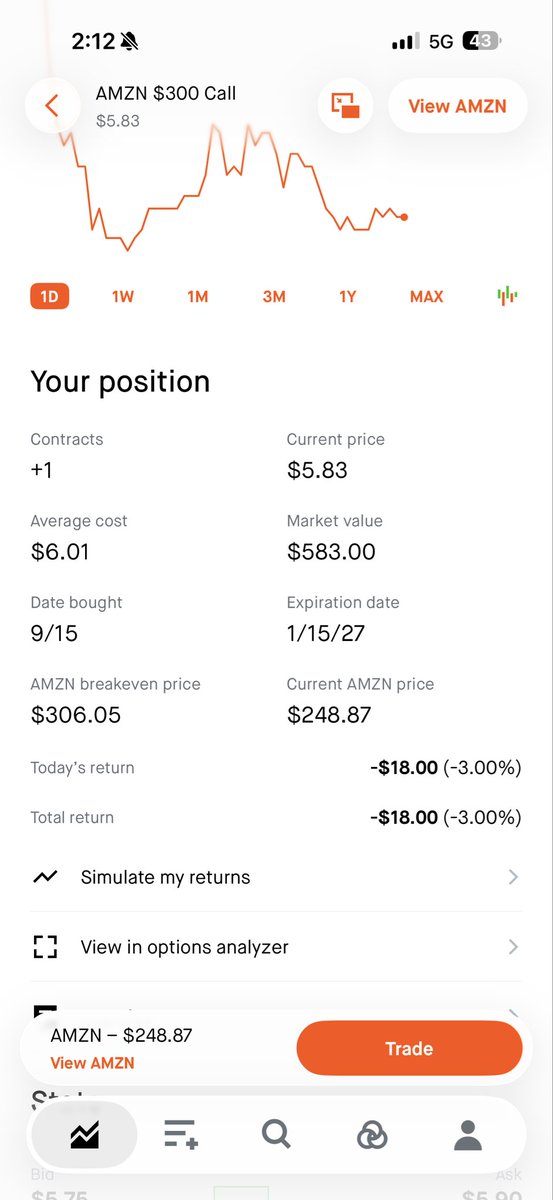Open the account profile icon
The image size is (553, 1200).
[x=467, y=1134]
